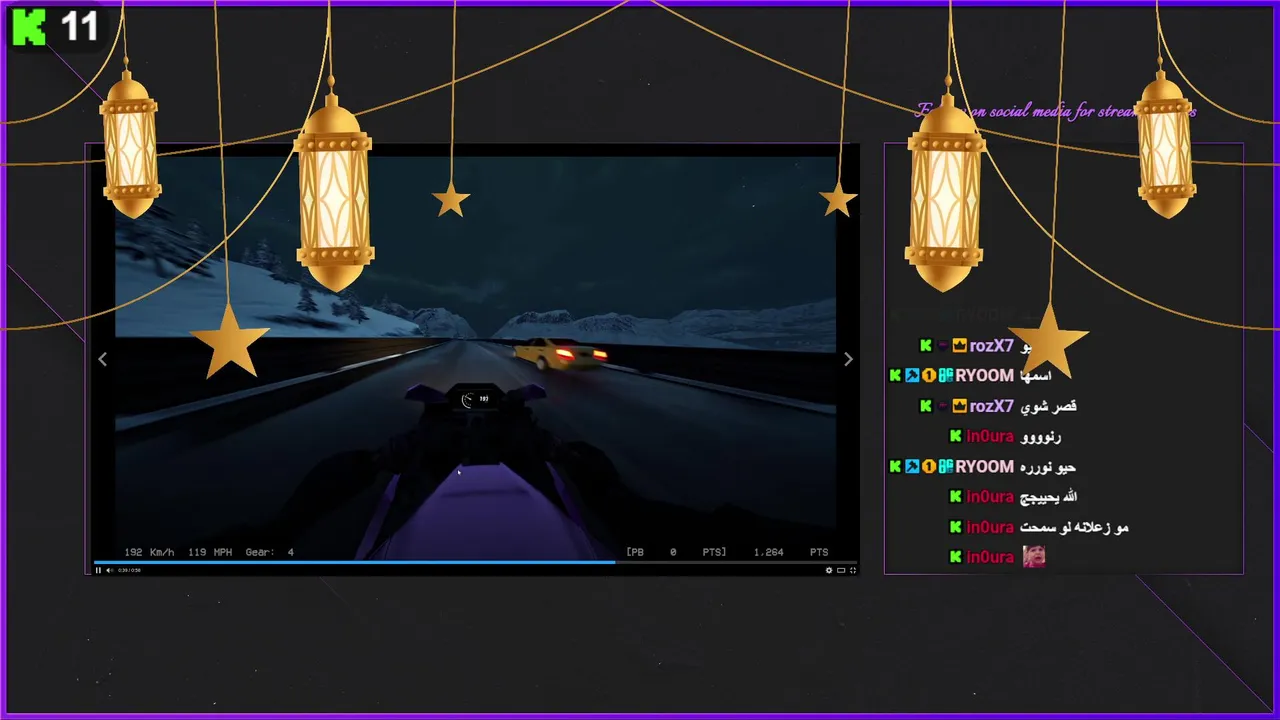Click the chat message قصر شوي
Viewport: 1280px width, 720px height.
[x=1049, y=406]
